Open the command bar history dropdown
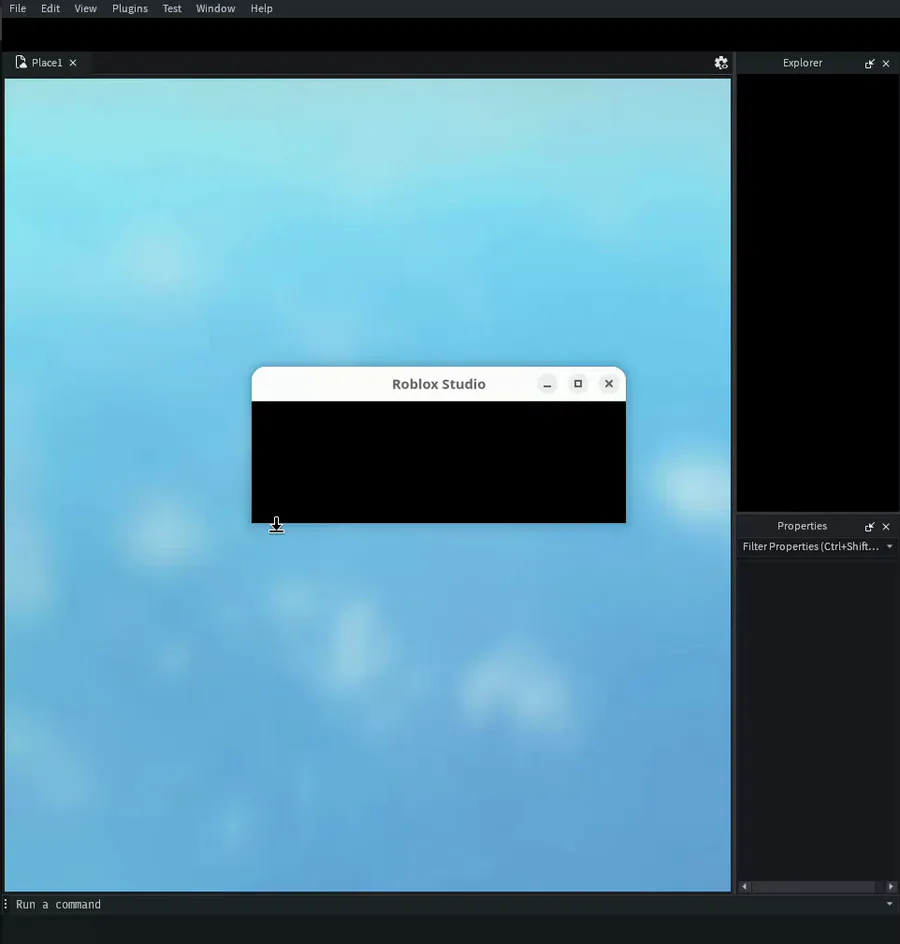This screenshot has height=944, width=900. (x=890, y=904)
